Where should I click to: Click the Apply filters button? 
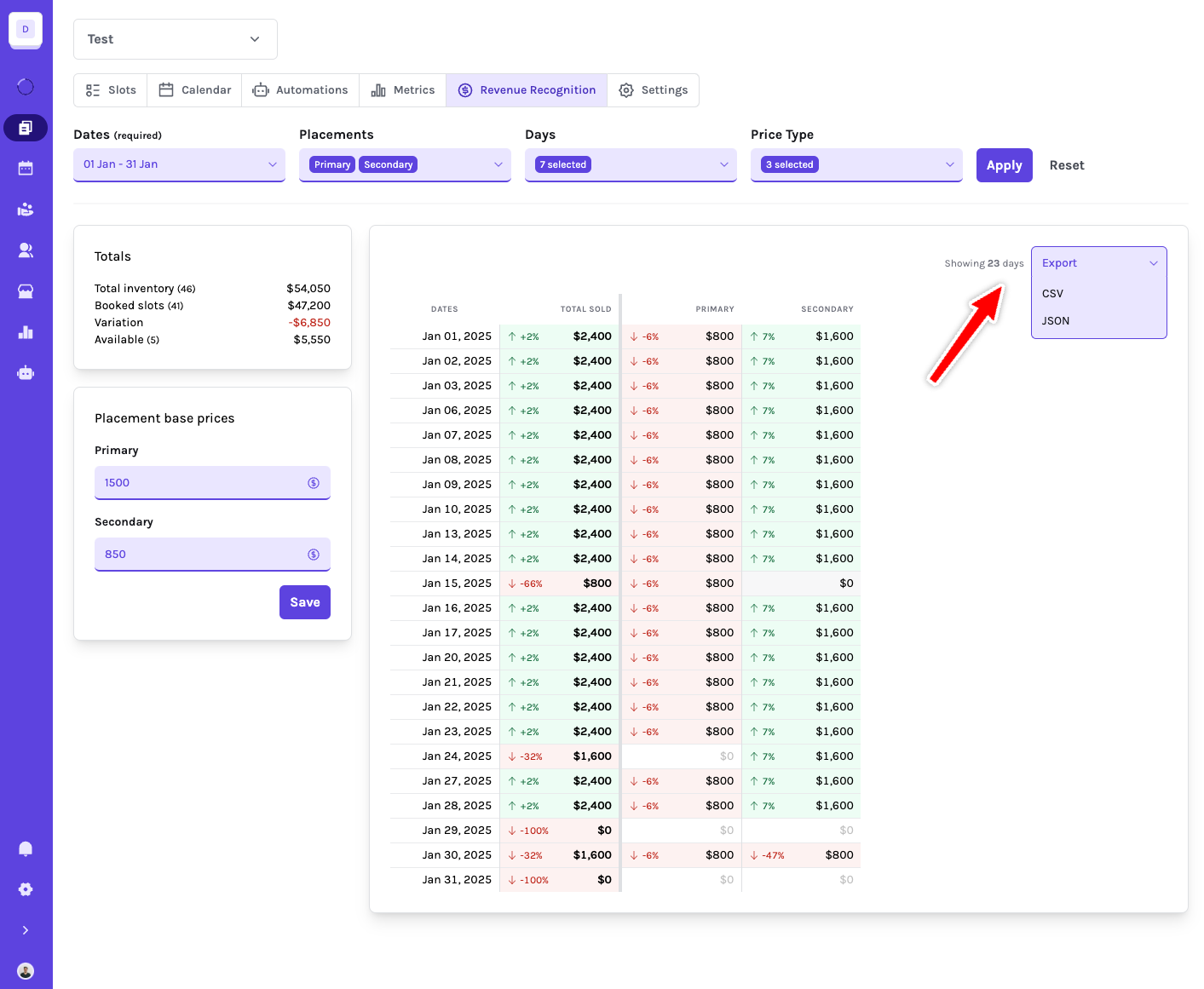pos(1005,165)
